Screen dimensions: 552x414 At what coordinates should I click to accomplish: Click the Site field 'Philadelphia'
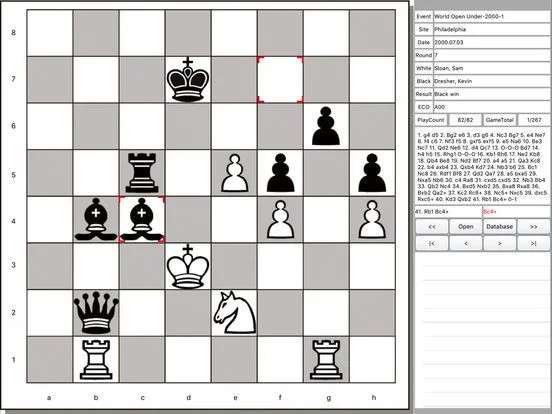(491, 29)
